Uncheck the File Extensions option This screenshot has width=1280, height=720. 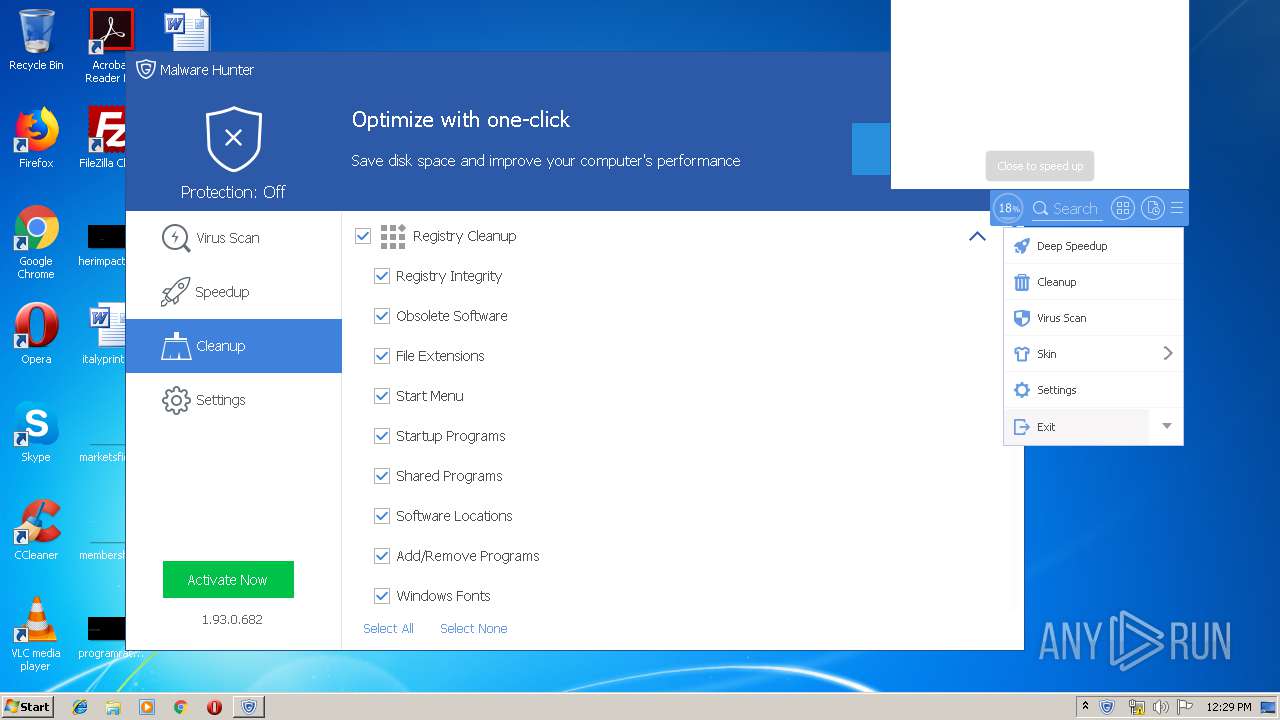(x=382, y=356)
